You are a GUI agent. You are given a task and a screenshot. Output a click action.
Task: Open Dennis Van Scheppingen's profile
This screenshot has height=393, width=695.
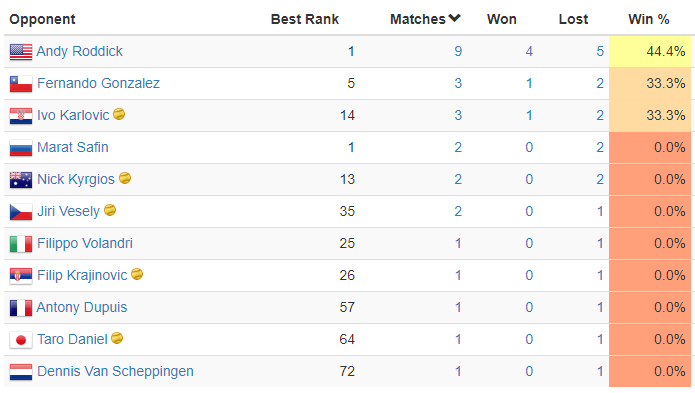115,371
